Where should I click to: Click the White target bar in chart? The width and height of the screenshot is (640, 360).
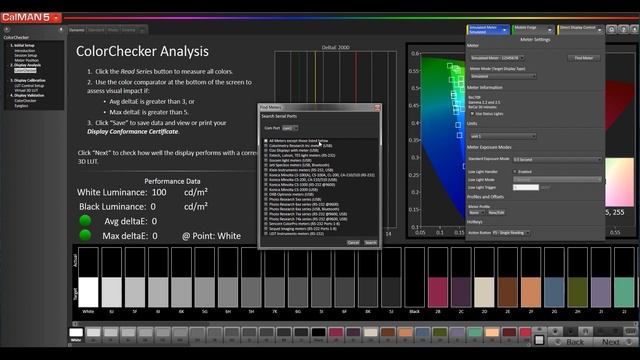pyautogui.click(x=88, y=292)
